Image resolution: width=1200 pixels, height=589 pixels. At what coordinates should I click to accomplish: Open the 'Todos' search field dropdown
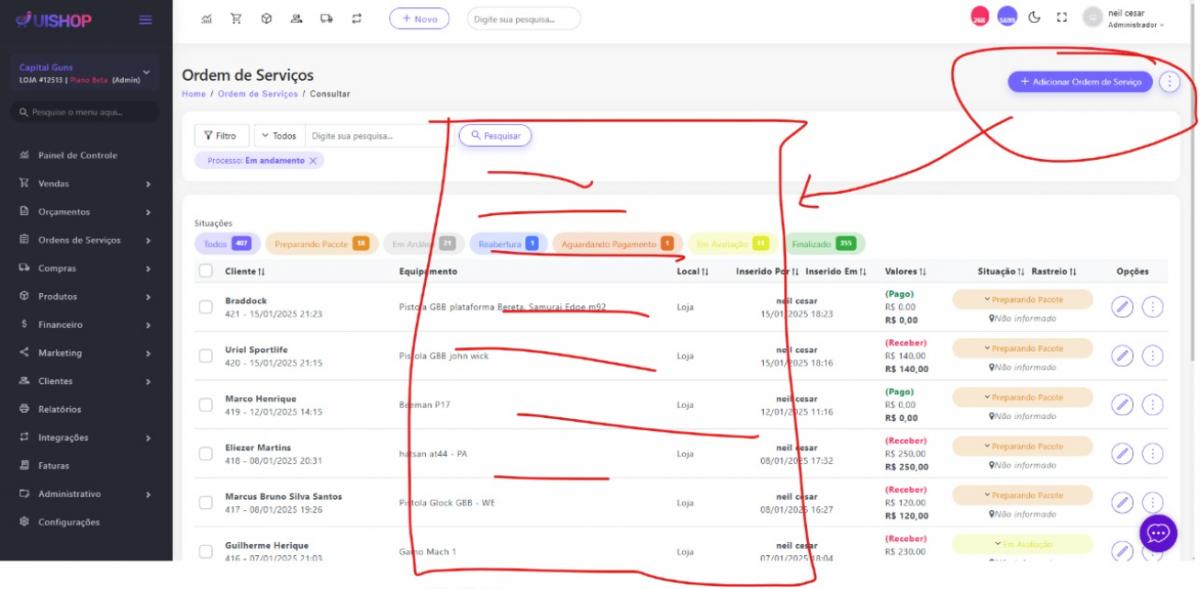pyautogui.click(x=278, y=136)
